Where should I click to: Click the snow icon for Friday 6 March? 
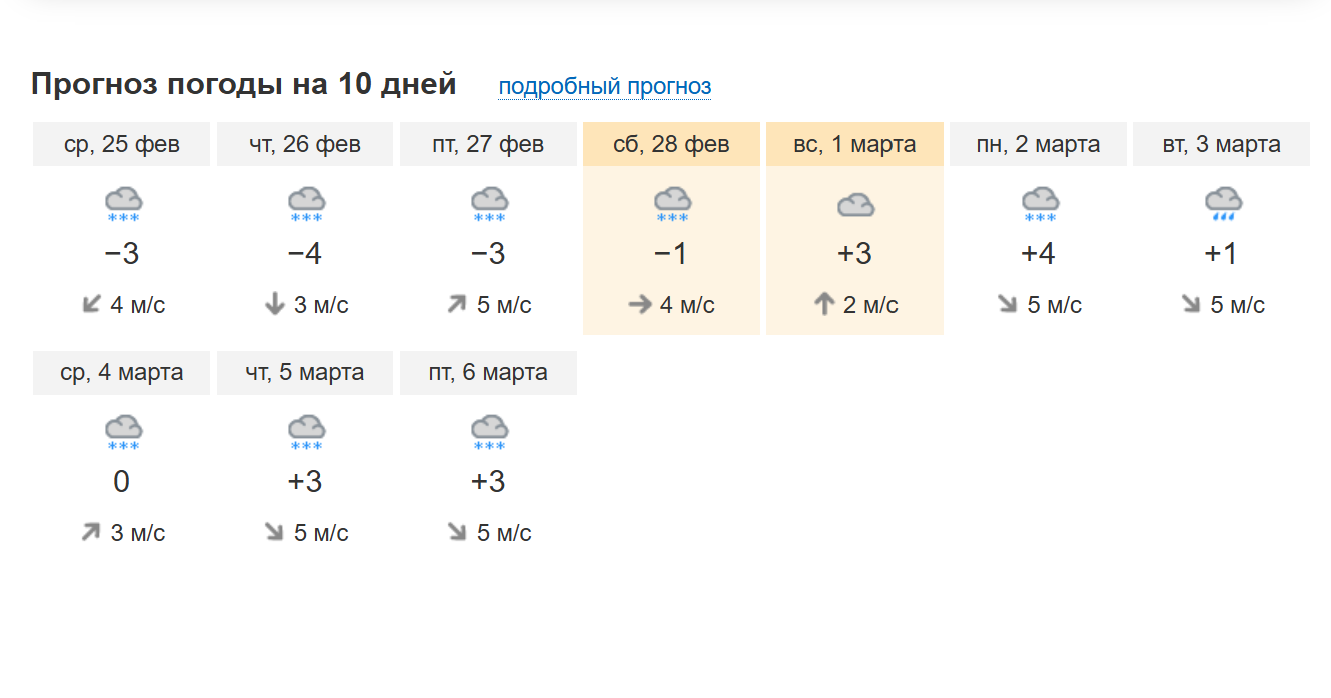click(488, 432)
